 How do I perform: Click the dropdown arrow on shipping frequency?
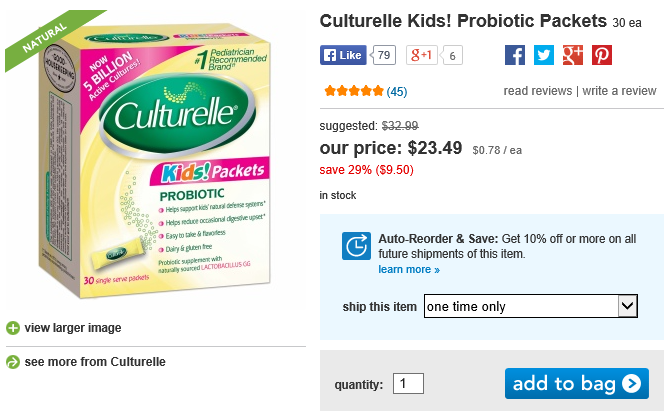628,306
